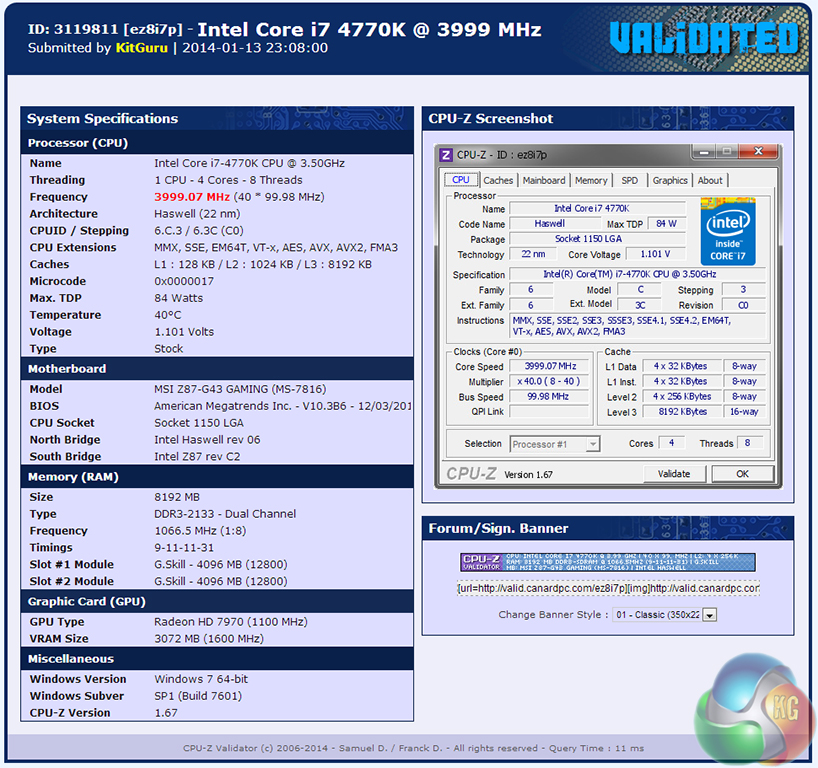
Task: Open the KitGuru submitter link
Action: [x=141, y=48]
